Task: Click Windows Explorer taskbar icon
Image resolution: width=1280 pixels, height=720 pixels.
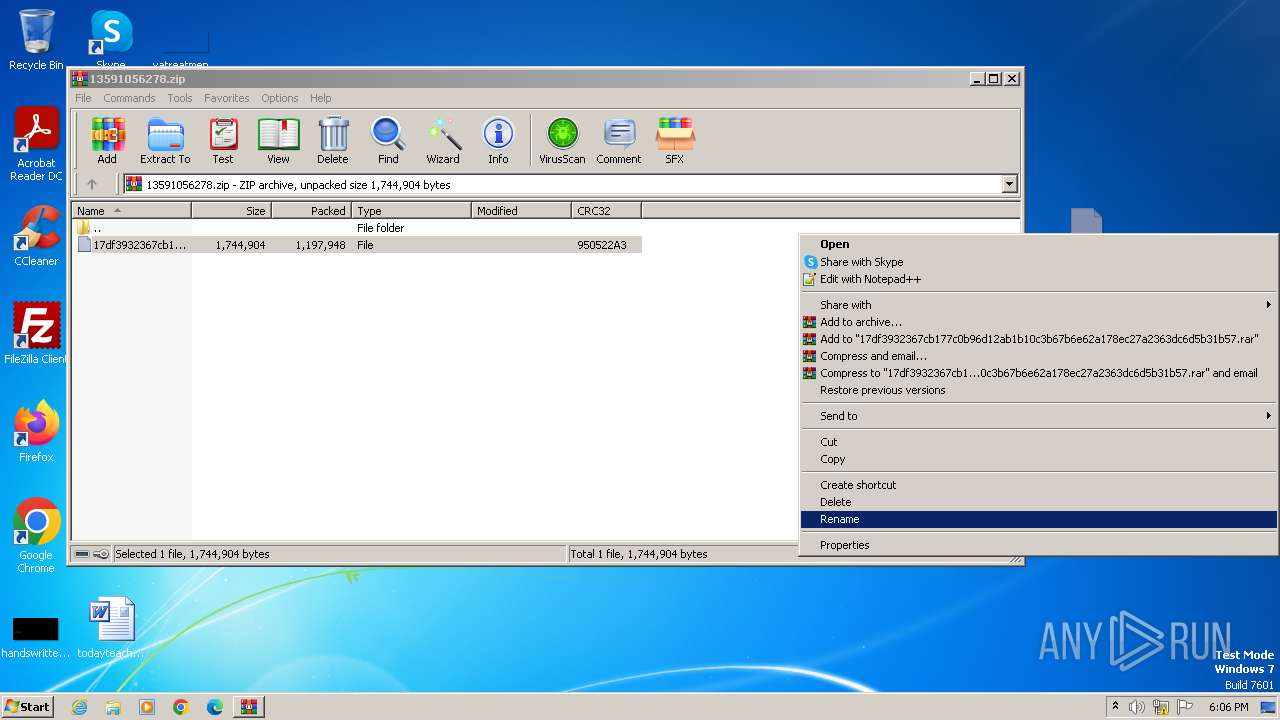Action: [113, 707]
